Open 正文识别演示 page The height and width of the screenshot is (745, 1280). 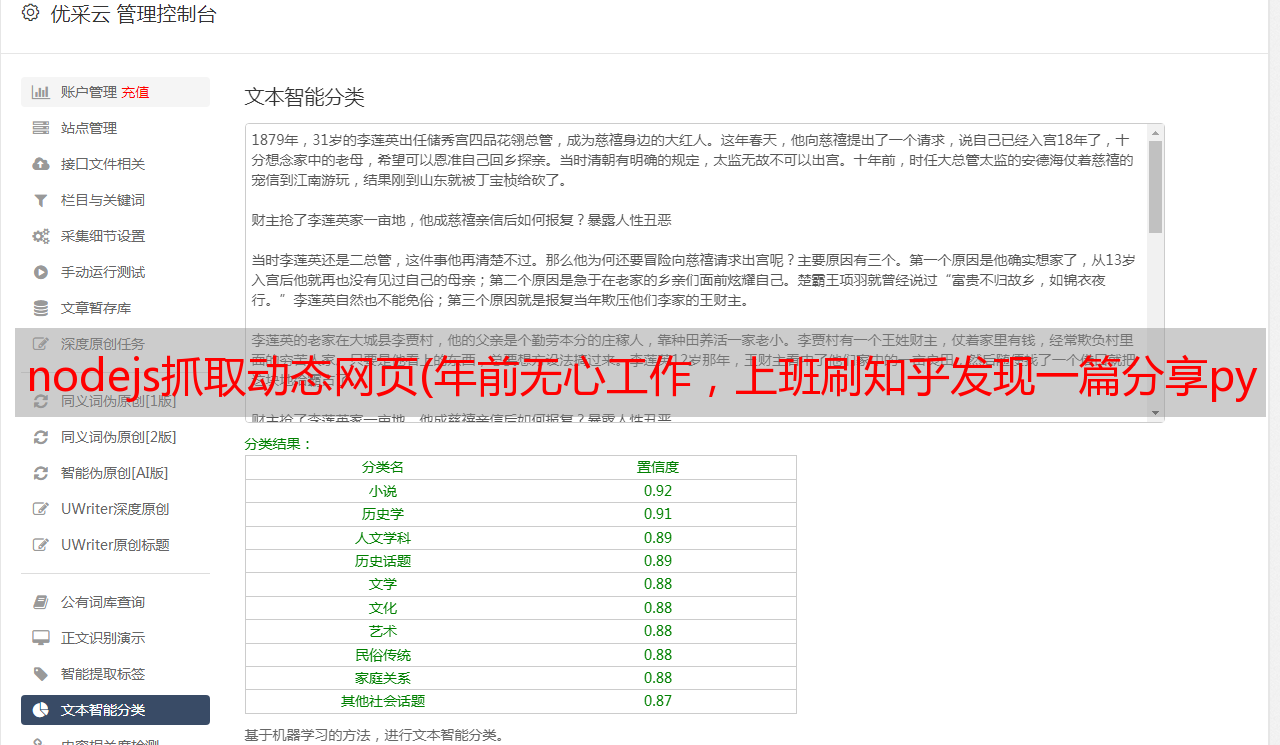115,638
